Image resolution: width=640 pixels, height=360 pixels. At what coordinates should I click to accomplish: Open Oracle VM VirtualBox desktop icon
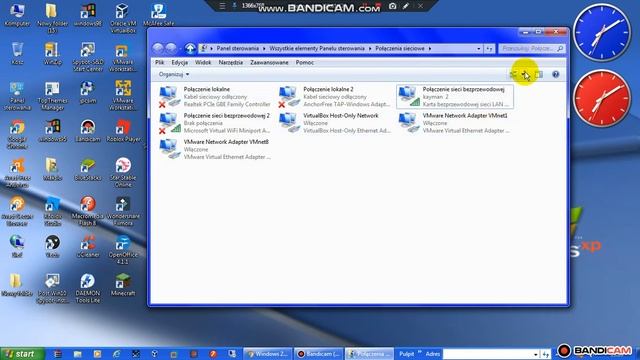(123, 18)
